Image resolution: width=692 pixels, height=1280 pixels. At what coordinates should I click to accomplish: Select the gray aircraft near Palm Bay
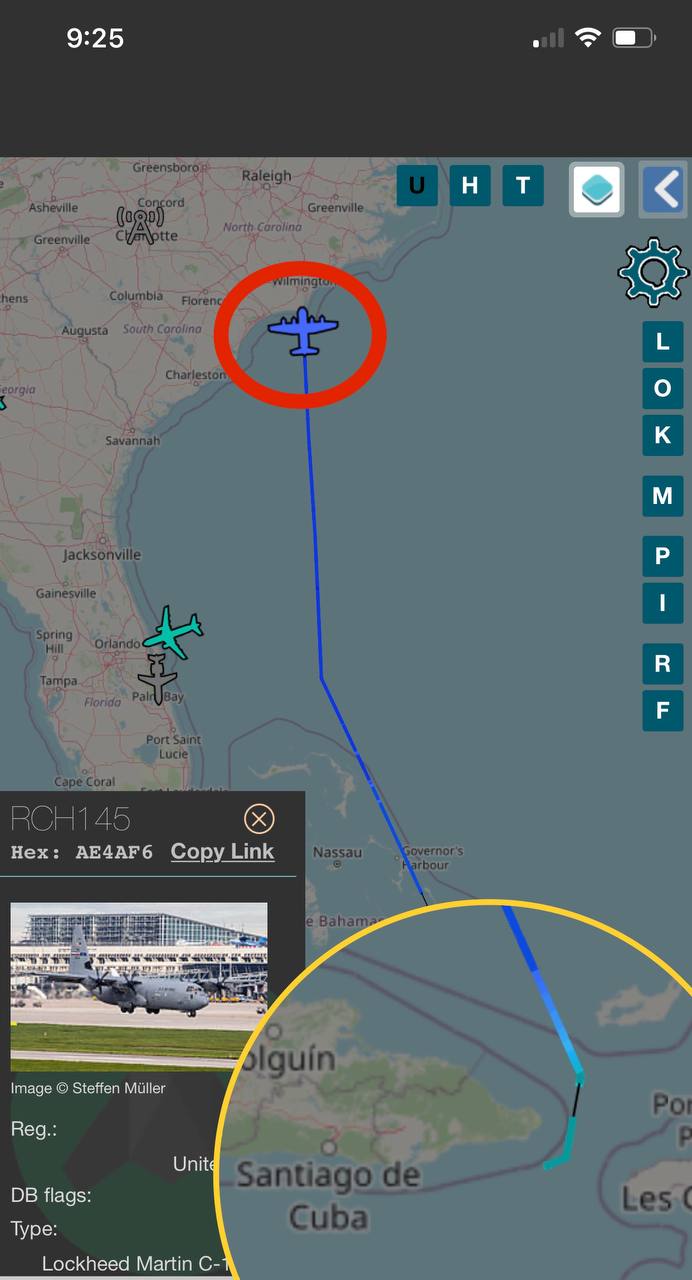click(157, 679)
